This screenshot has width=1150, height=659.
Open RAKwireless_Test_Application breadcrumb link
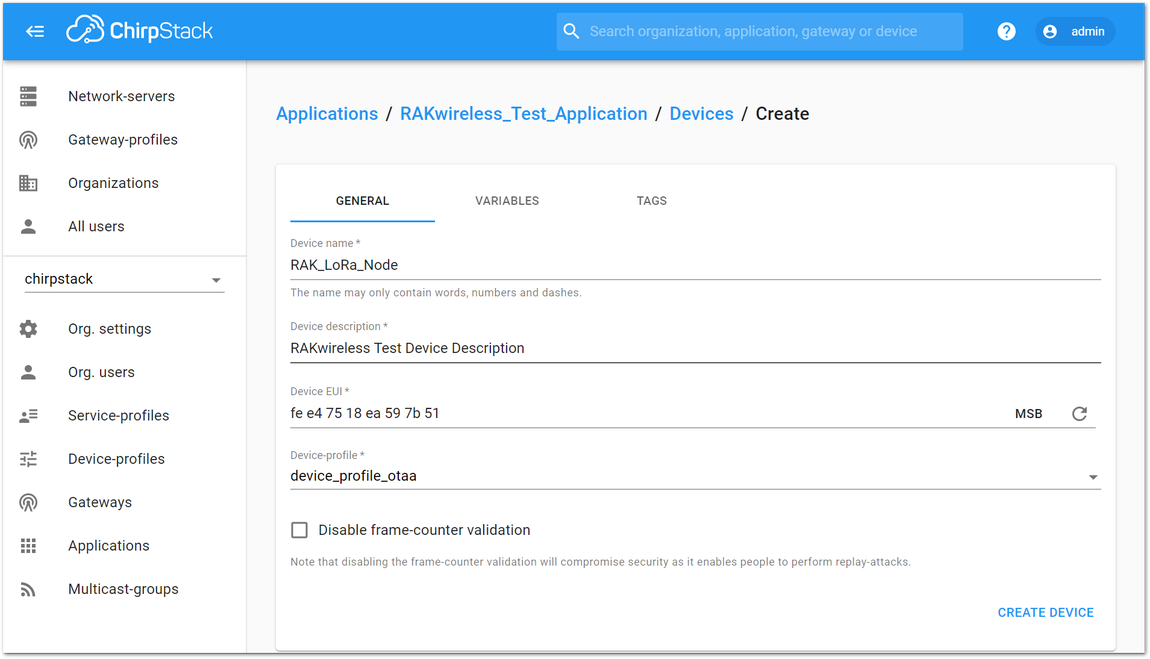524,114
